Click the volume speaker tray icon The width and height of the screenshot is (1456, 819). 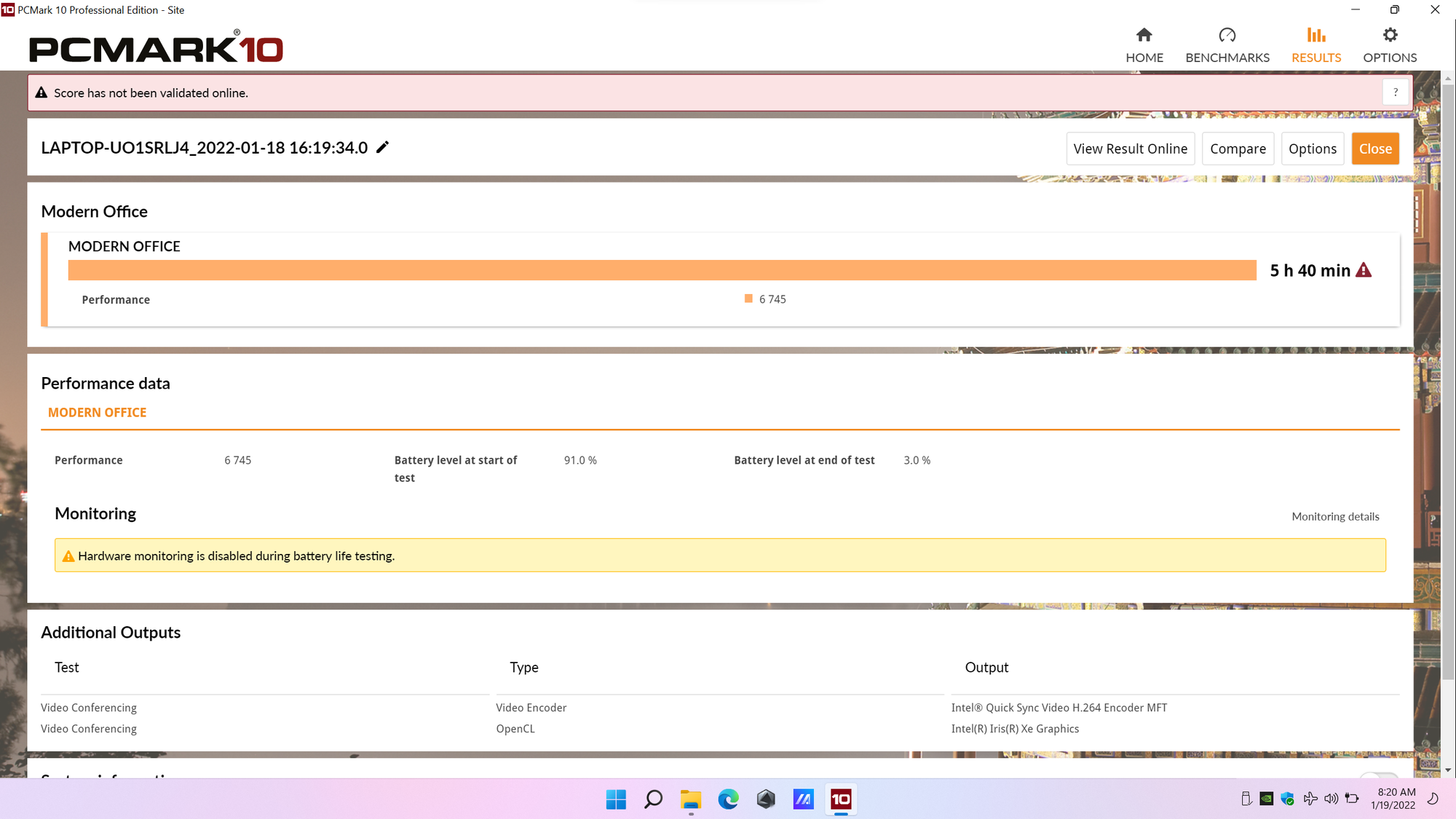[1331, 799]
